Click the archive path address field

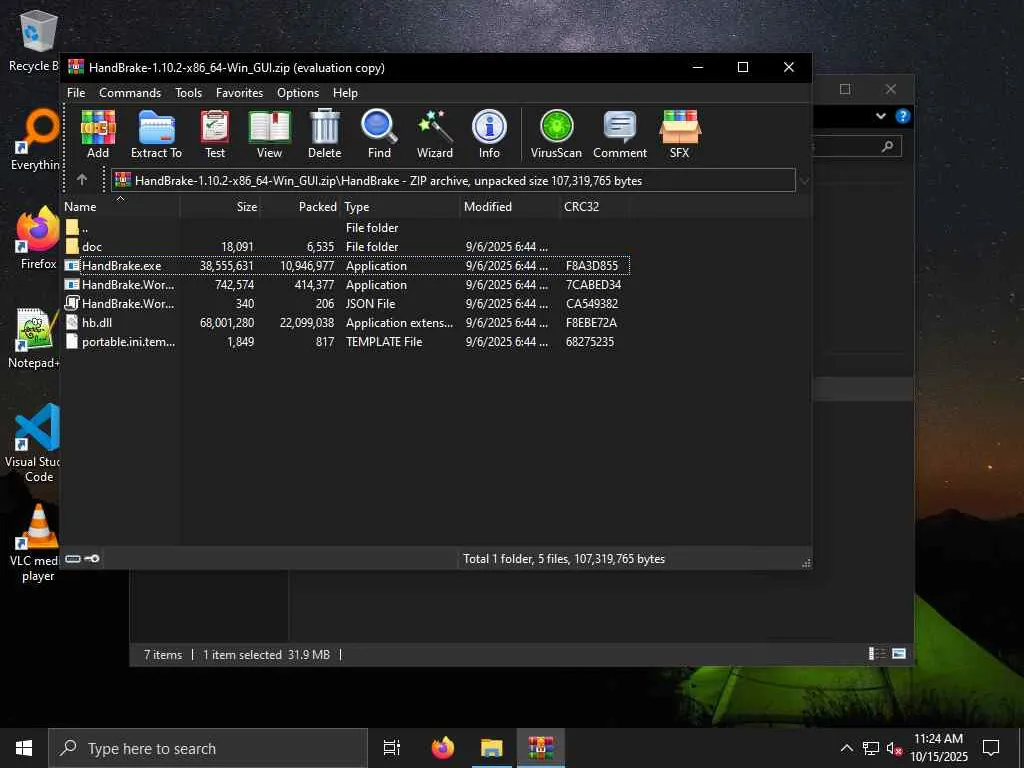[453, 181]
